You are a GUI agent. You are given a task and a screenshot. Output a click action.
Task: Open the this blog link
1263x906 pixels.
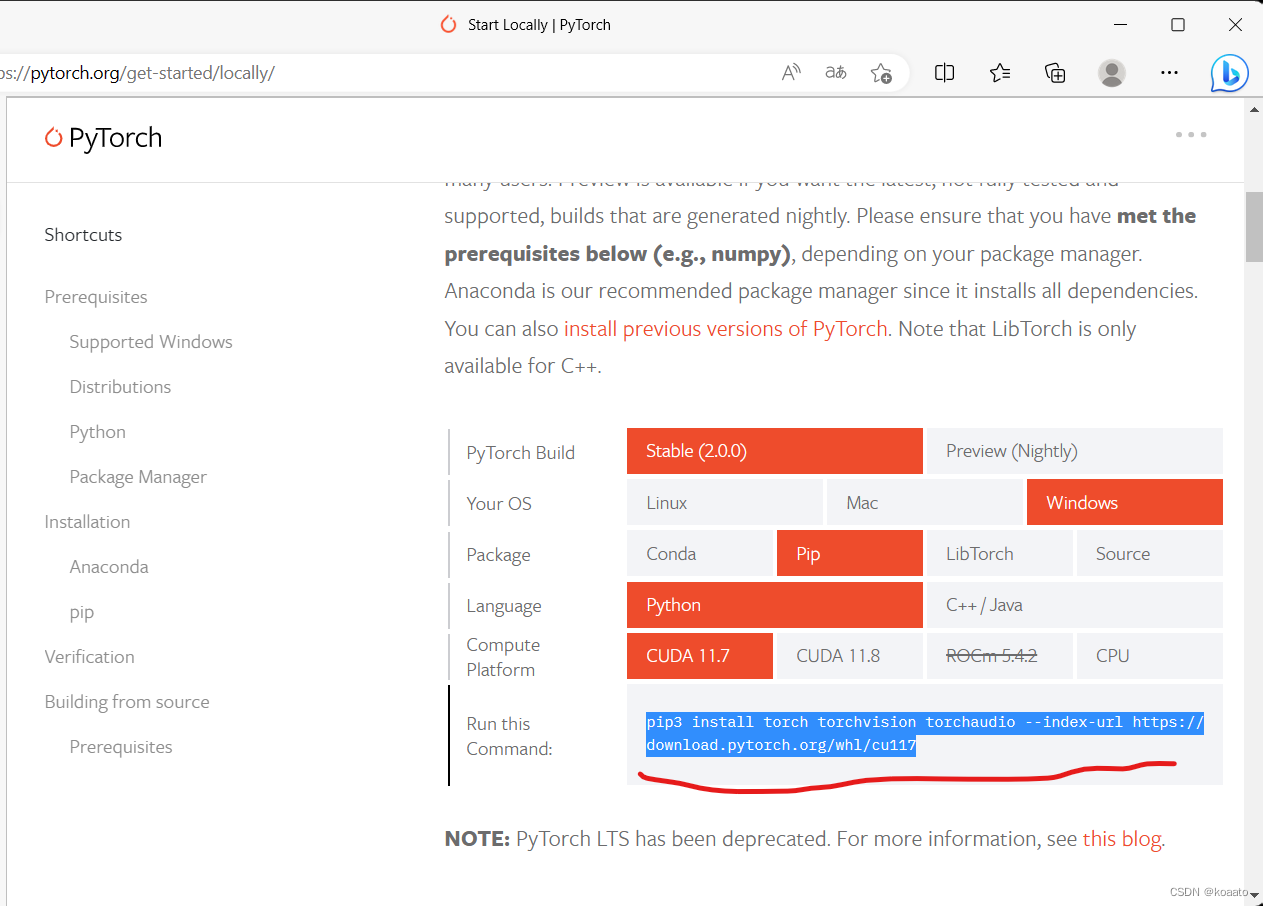pyautogui.click(x=1121, y=838)
